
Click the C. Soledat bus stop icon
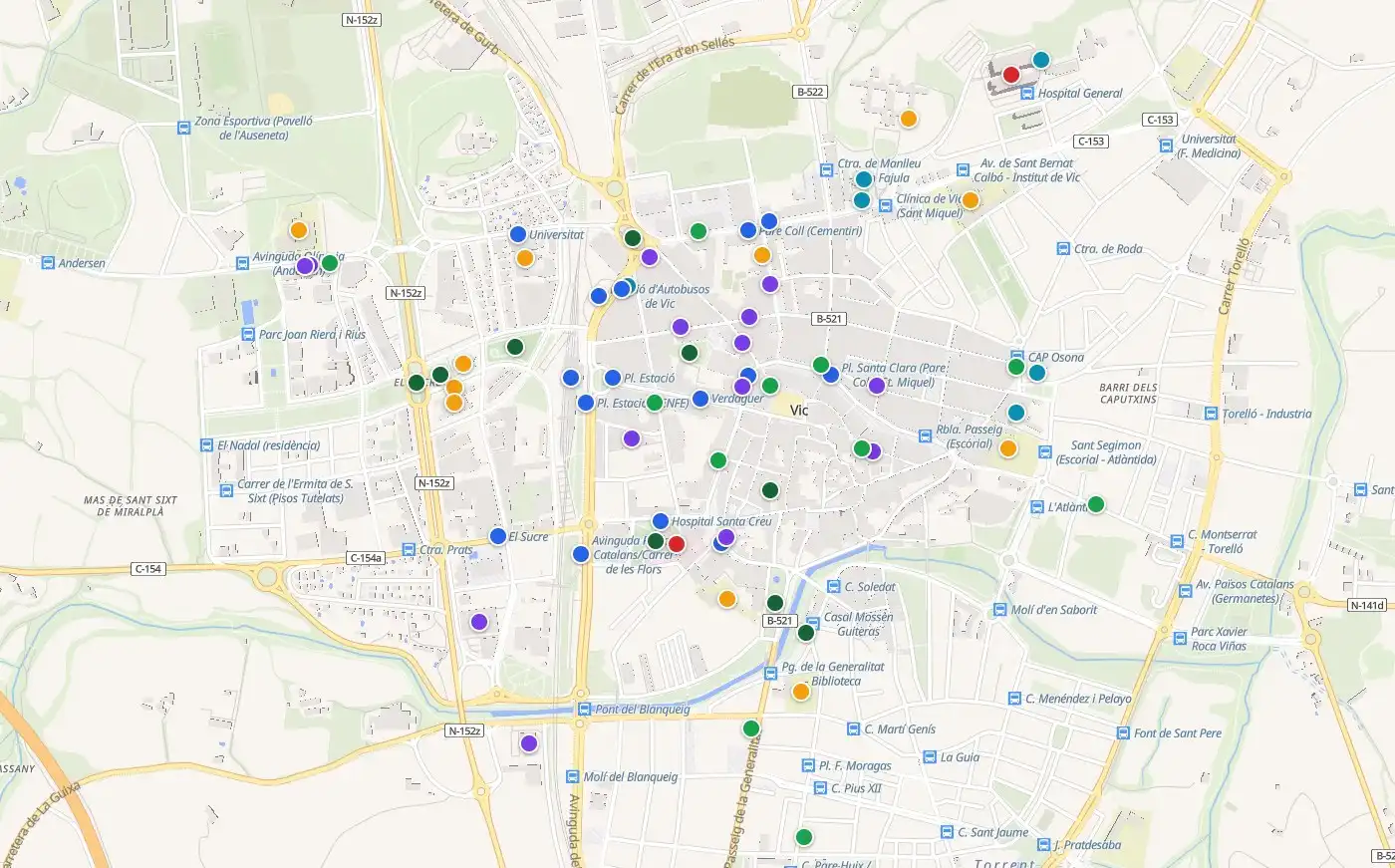pos(834,587)
